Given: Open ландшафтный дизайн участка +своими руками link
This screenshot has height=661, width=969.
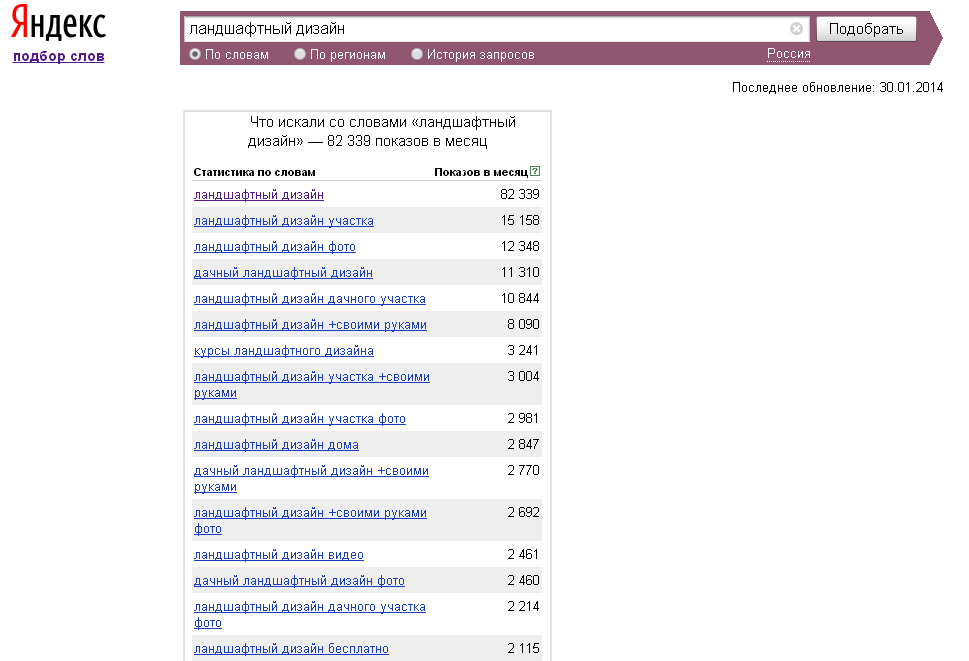Looking at the screenshot, I should click(x=311, y=384).
